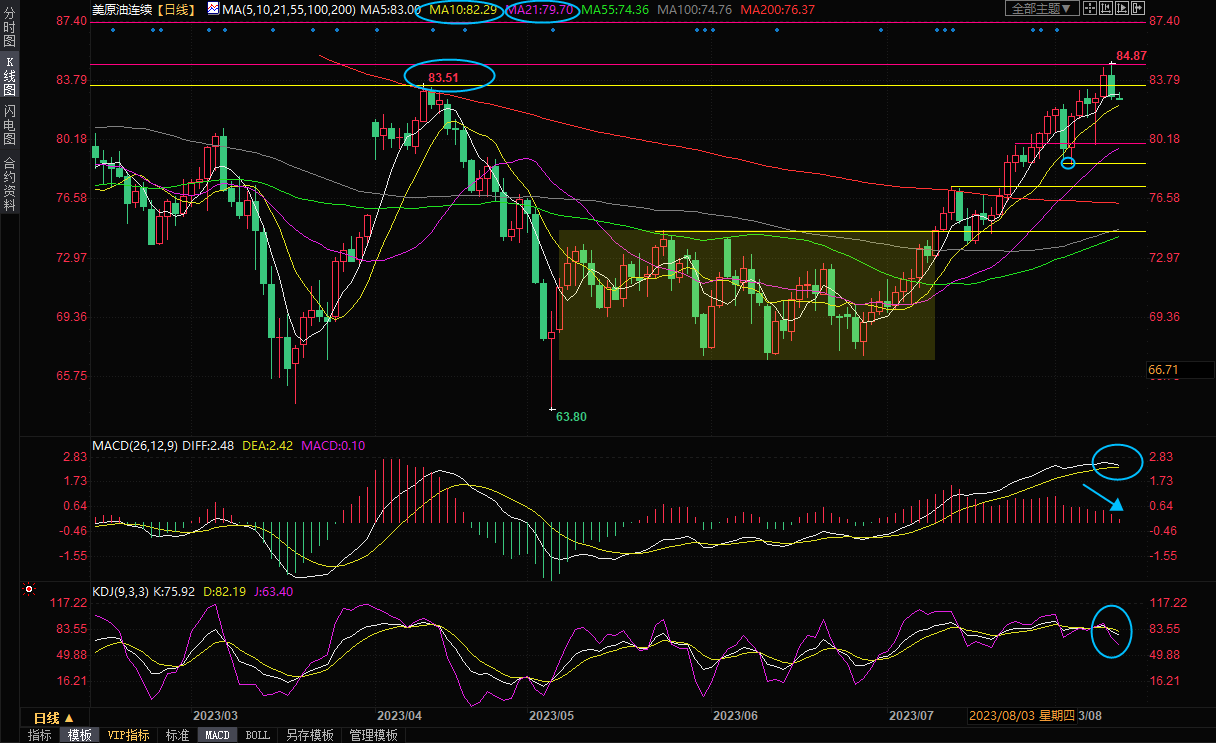1216x743 pixels.
Task: Click the 另存模板 button
Action: coord(309,735)
